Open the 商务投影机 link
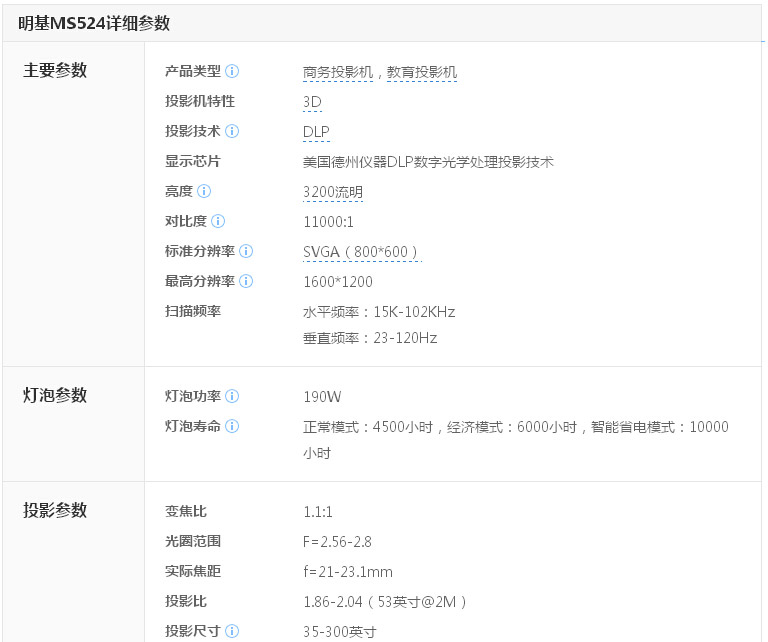The height and width of the screenshot is (642, 768). coord(338,72)
